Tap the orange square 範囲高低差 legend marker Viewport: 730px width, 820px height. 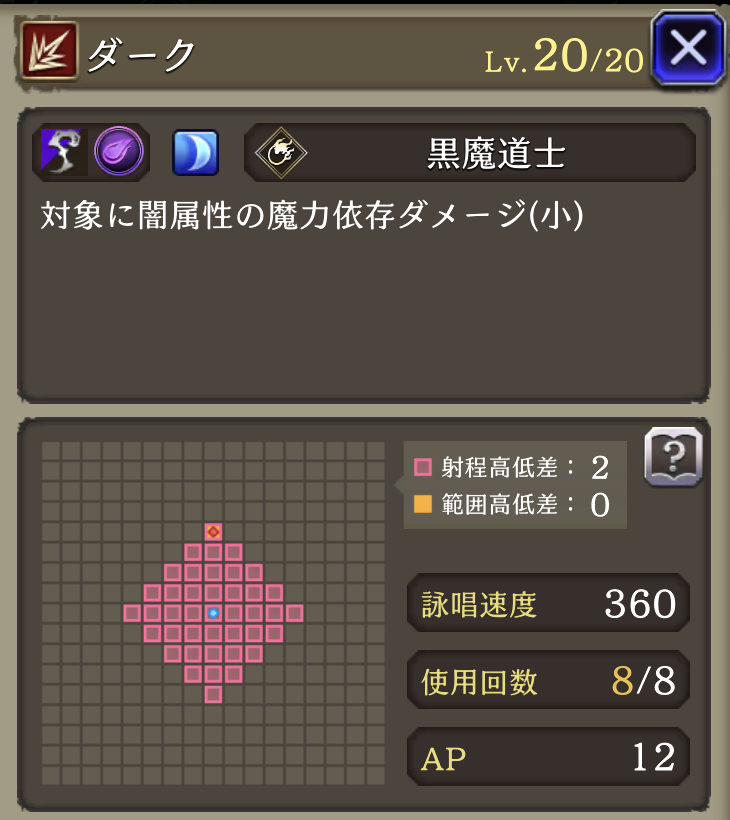tap(423, 504)
